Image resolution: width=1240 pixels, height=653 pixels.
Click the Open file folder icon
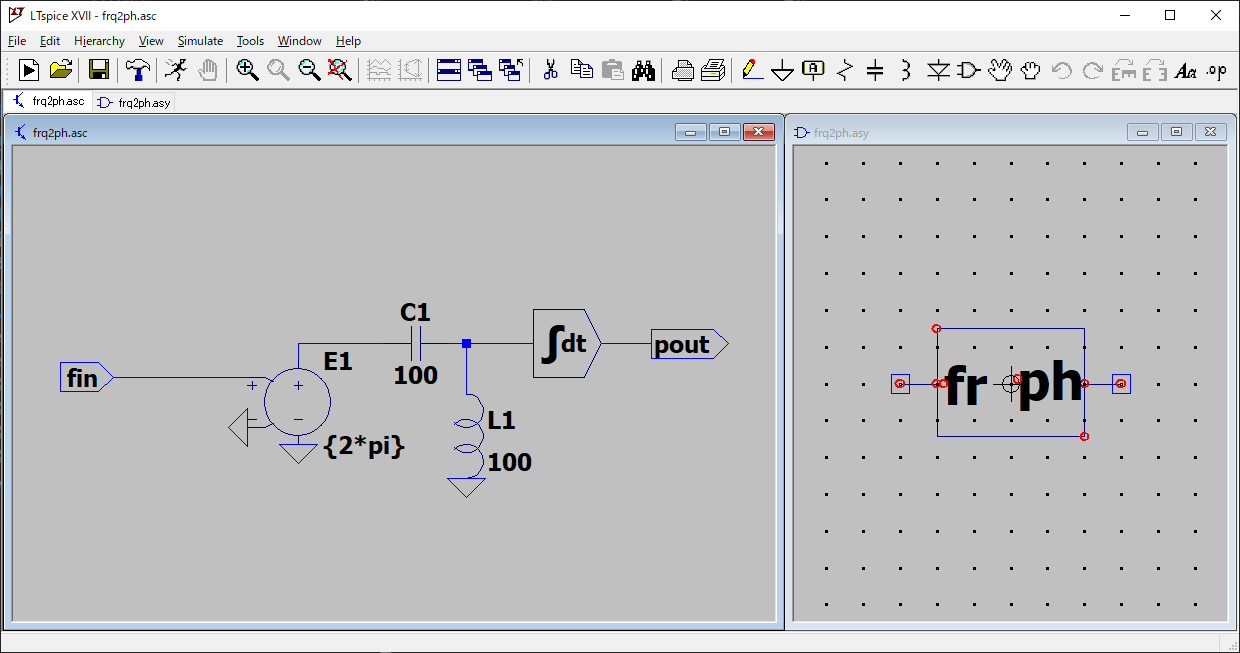click(61, 70)
